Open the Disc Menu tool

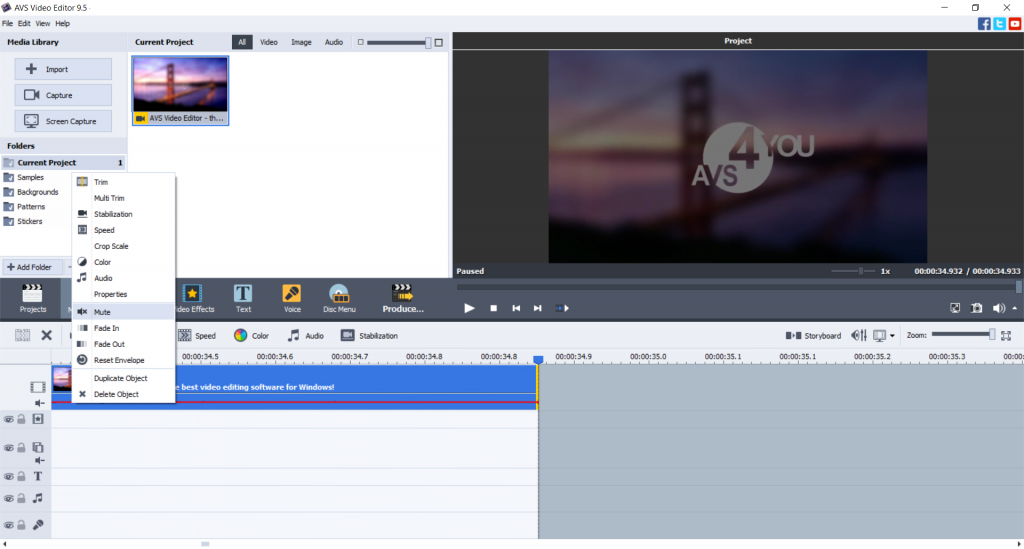tap(339, 297)
